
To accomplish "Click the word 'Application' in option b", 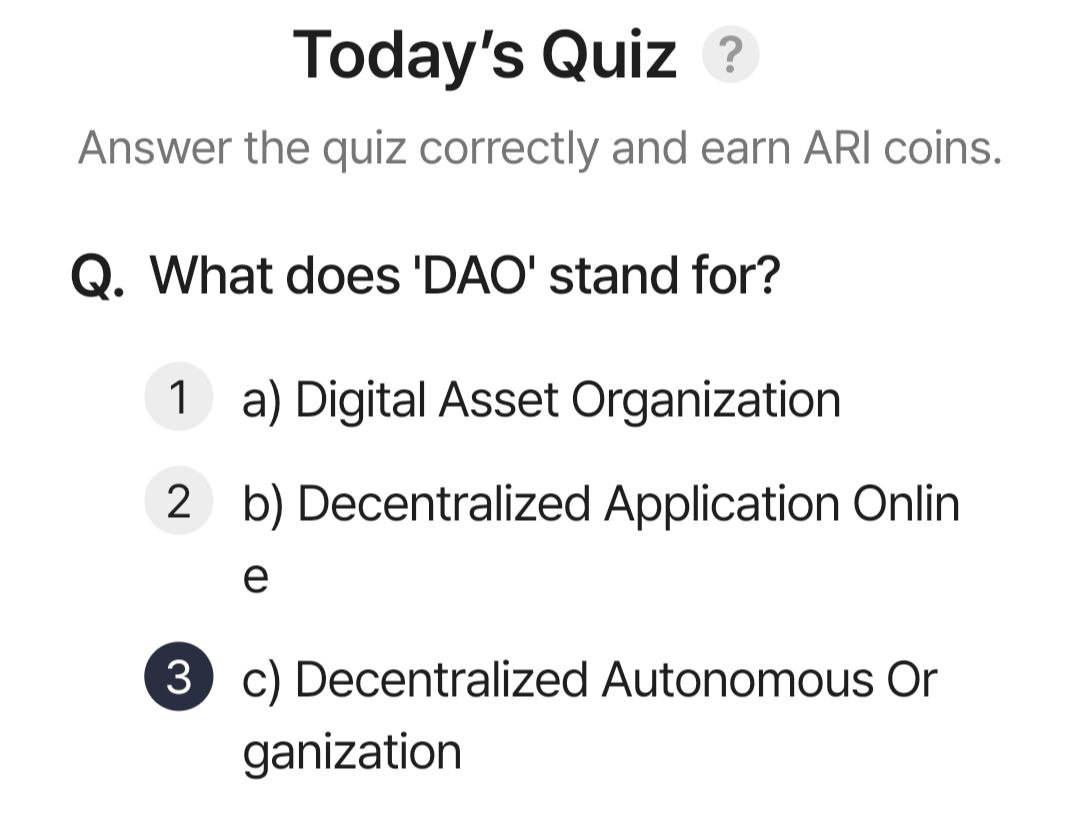I will [722, 506].
